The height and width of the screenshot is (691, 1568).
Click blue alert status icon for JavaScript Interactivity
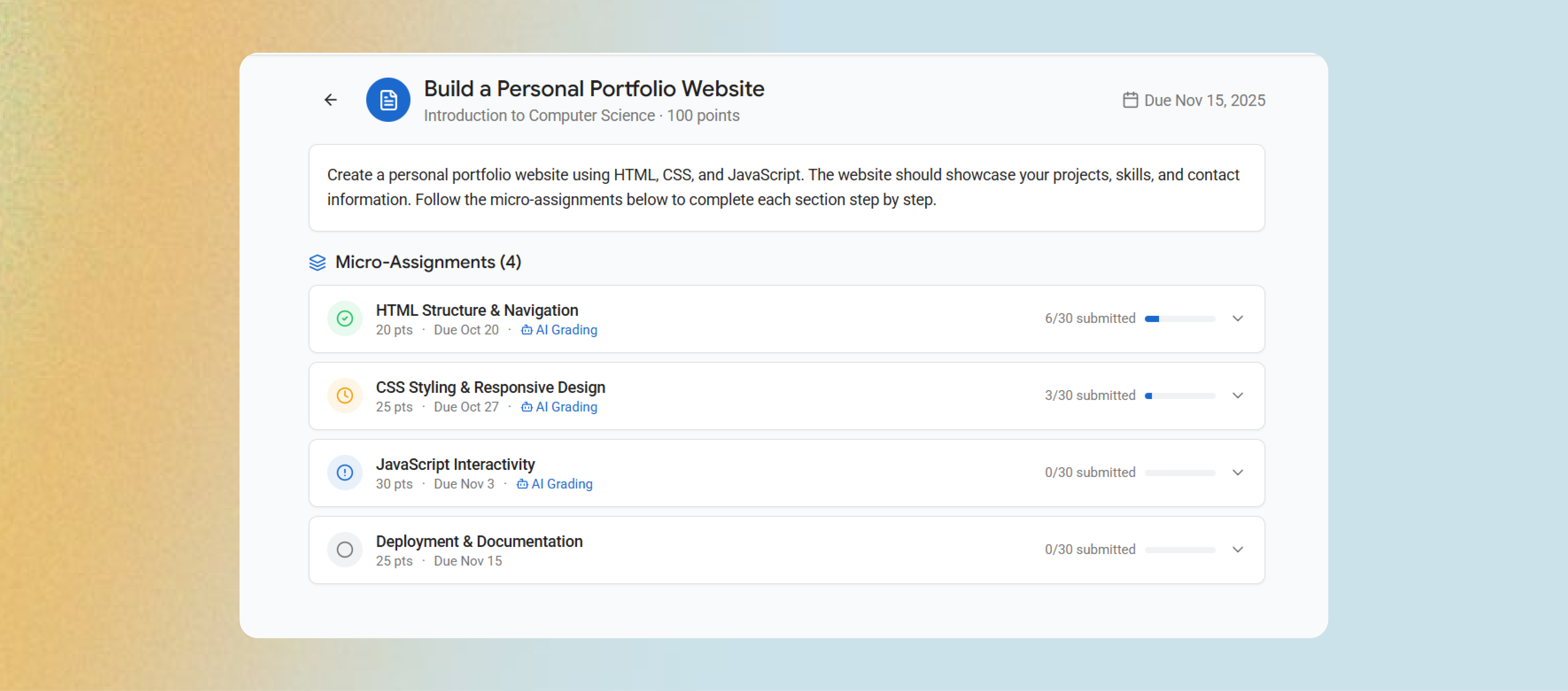[x=344, y=473]
